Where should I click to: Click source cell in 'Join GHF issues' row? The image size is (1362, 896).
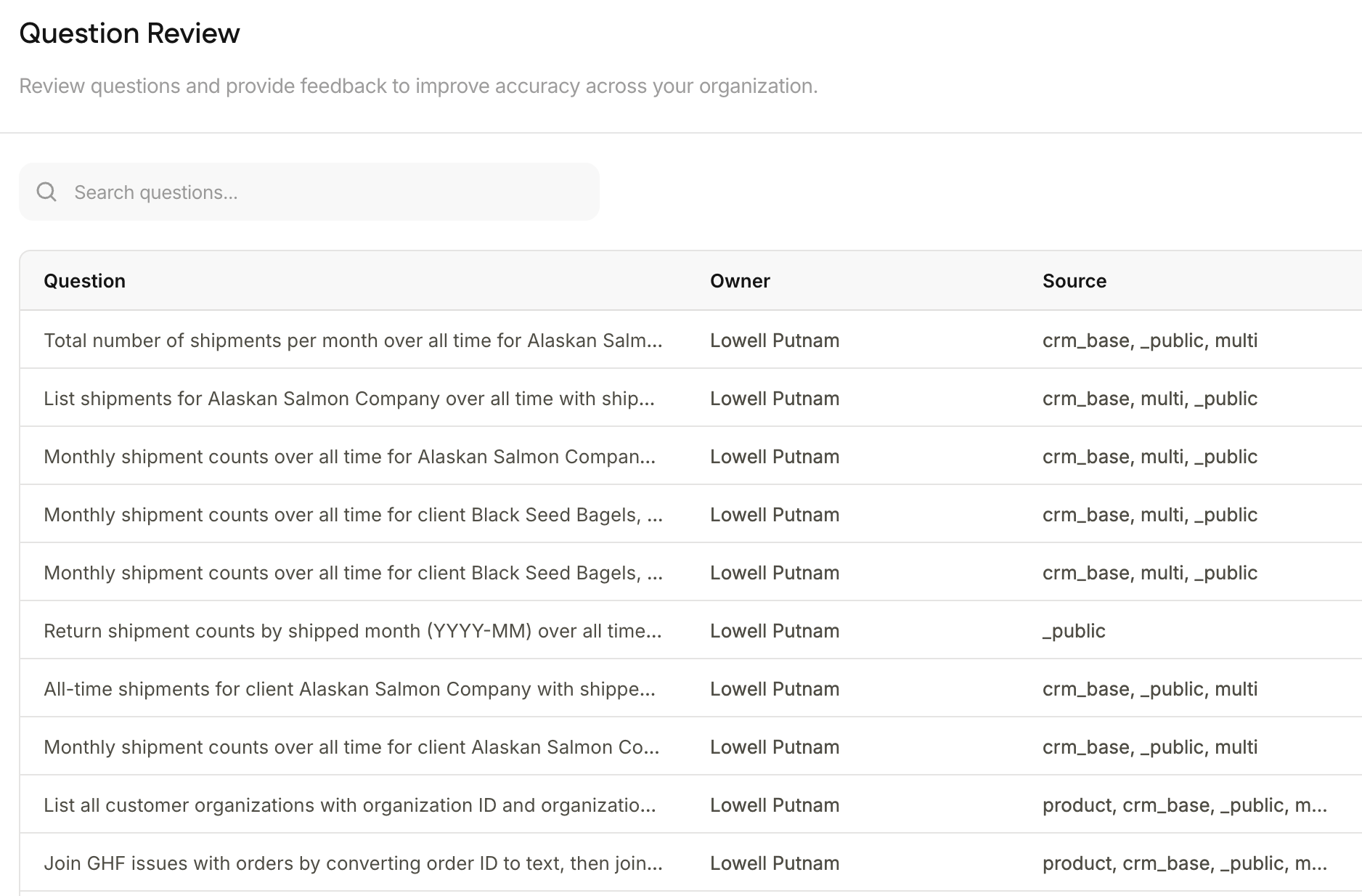click(x=1185, y=863)
